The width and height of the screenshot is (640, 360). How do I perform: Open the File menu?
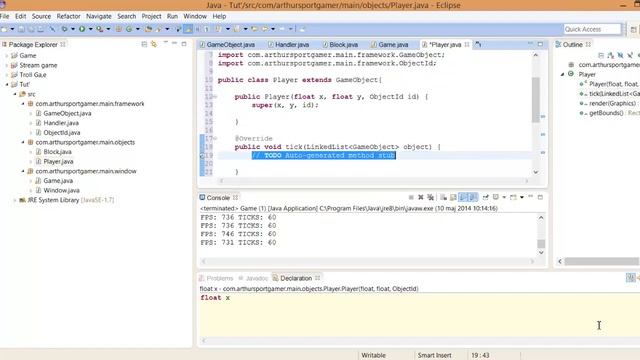(4, 16)
